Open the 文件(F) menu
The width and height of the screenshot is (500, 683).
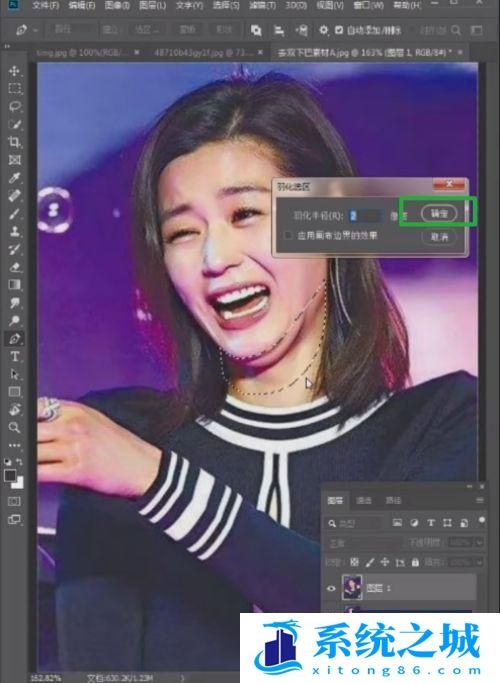click(x=45, y=6)
